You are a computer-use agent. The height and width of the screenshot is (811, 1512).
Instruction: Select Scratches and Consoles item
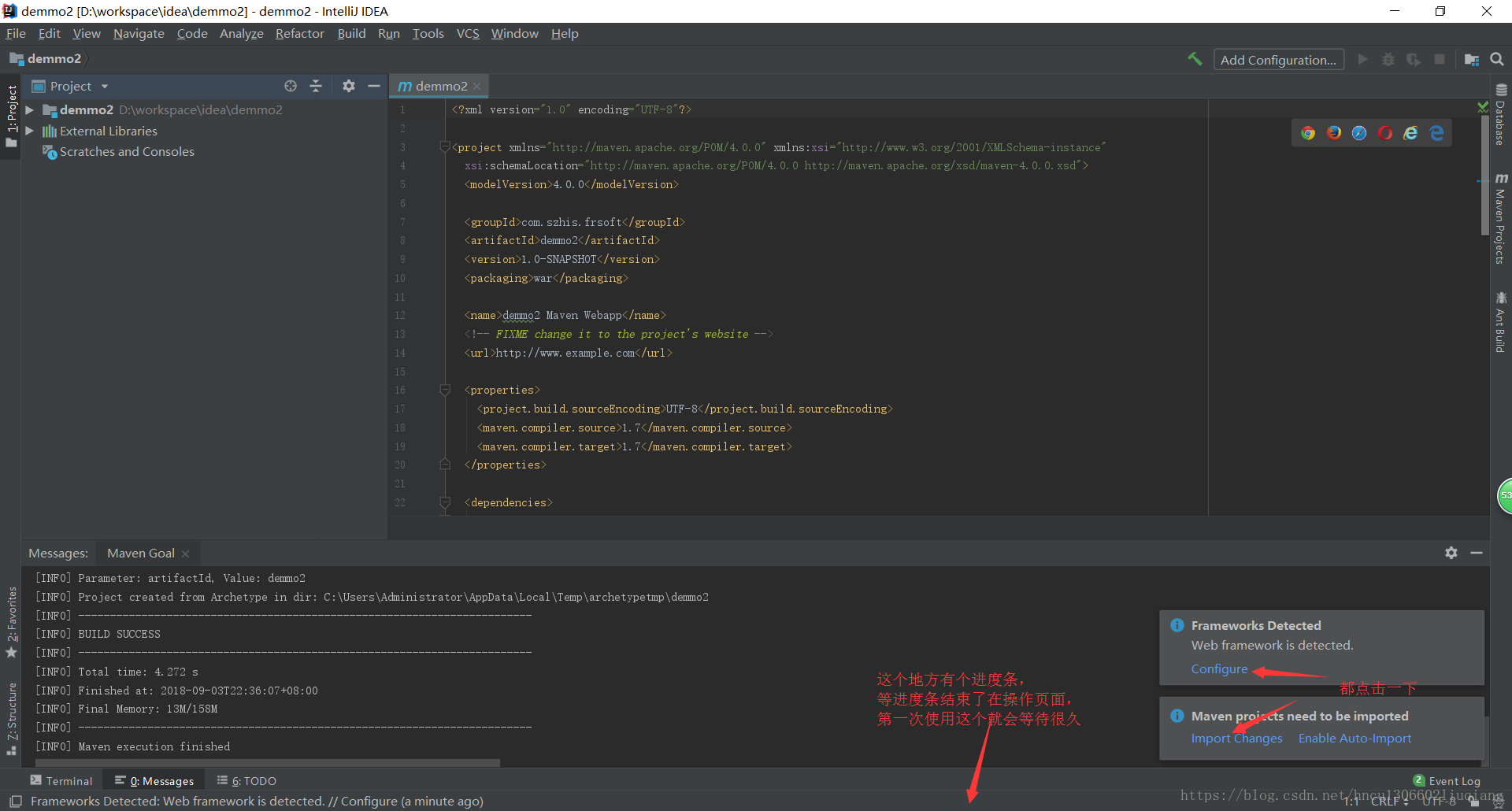(x=126, y=151)
